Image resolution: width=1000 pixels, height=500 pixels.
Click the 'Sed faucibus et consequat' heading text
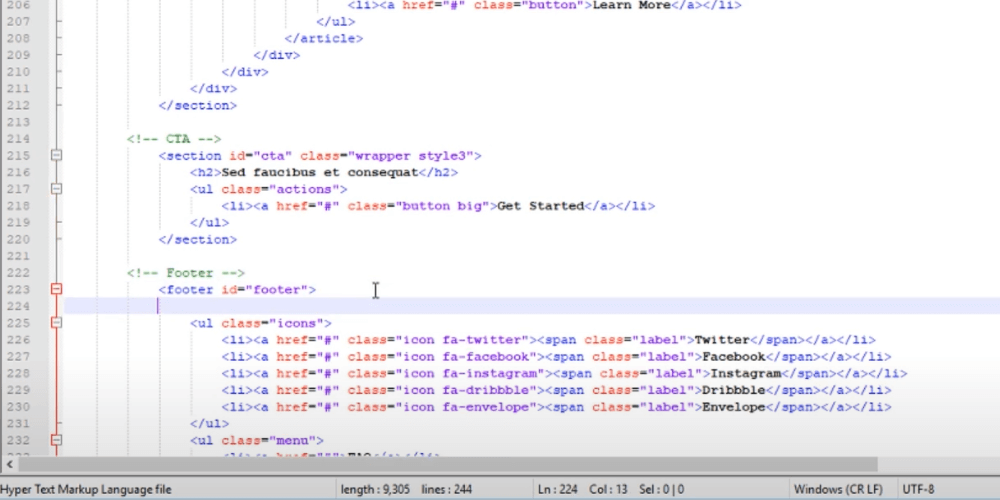point(320,172)
